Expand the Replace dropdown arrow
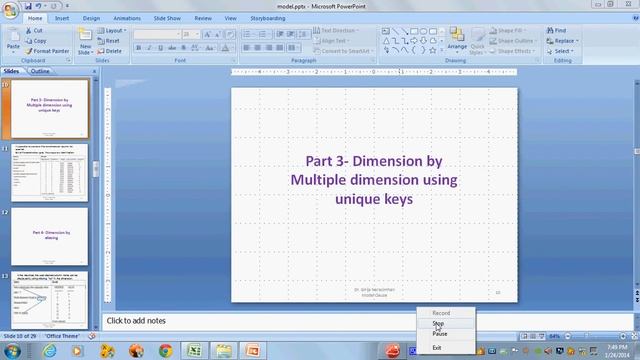 [x=576, y=41]
